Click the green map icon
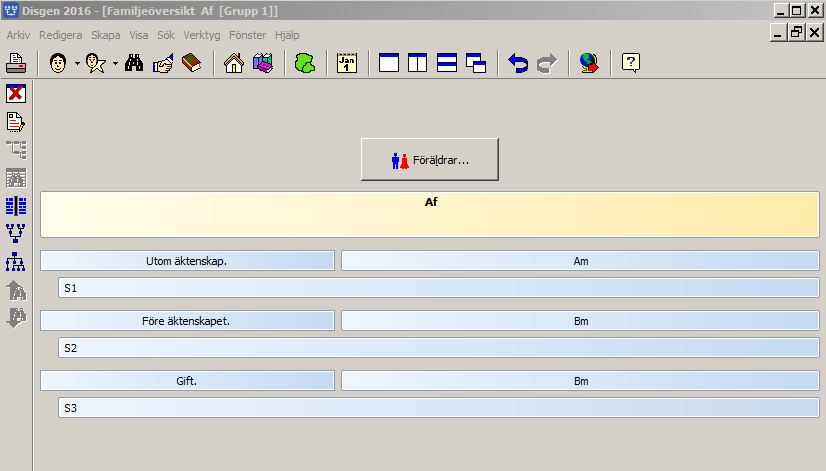826x471 pixels. [x=304, y=64]
